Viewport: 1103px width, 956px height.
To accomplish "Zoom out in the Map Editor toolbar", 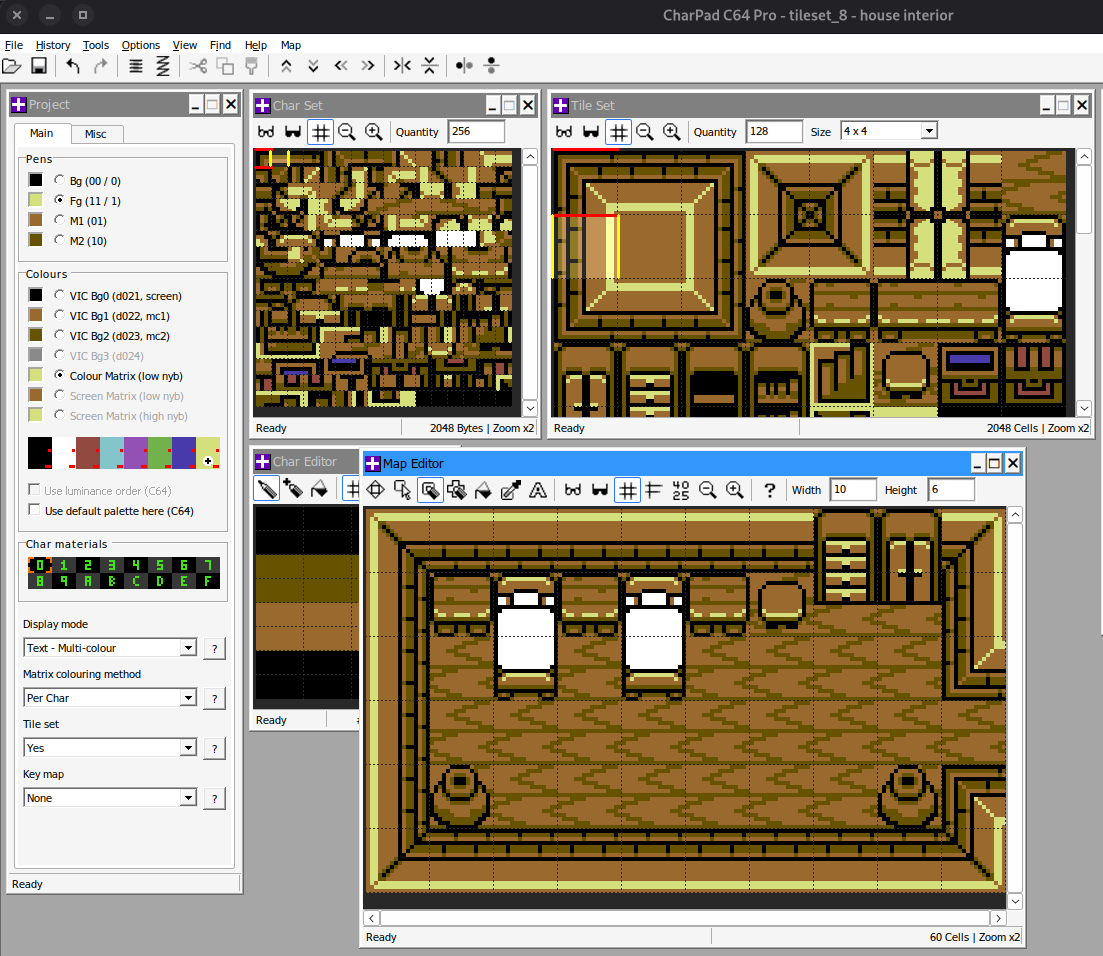I will point(708,490).
